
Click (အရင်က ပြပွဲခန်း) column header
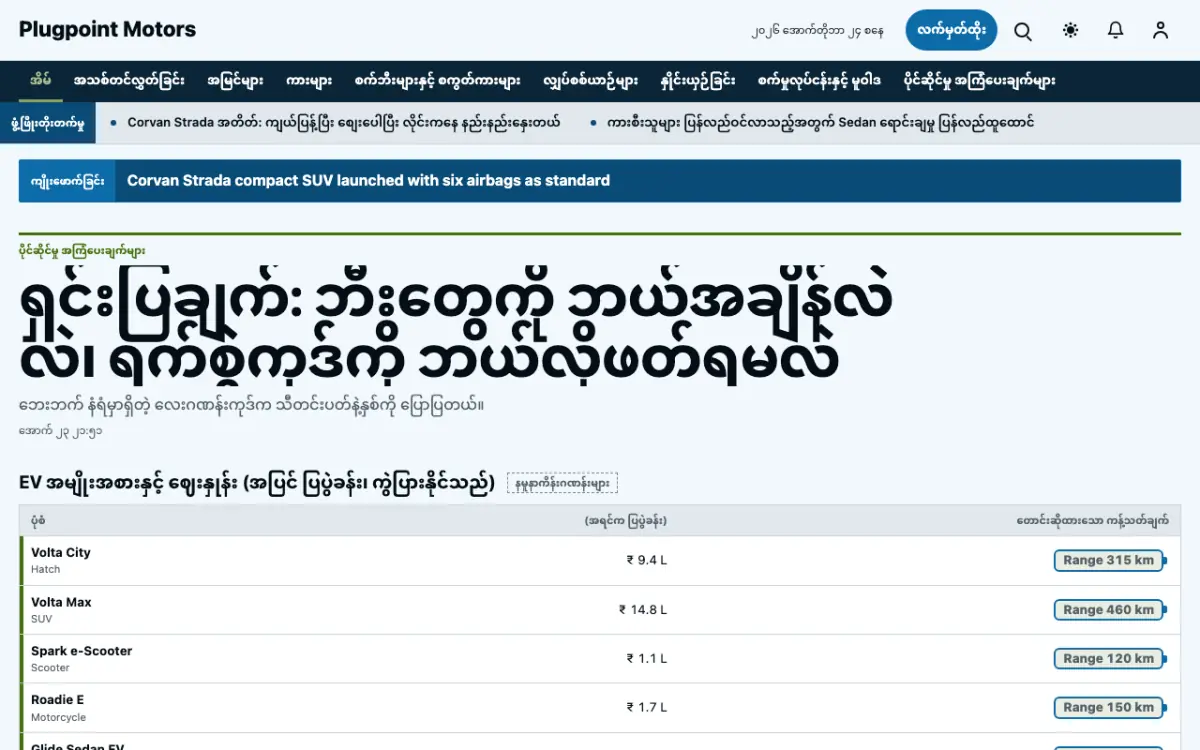pos(626,521)
